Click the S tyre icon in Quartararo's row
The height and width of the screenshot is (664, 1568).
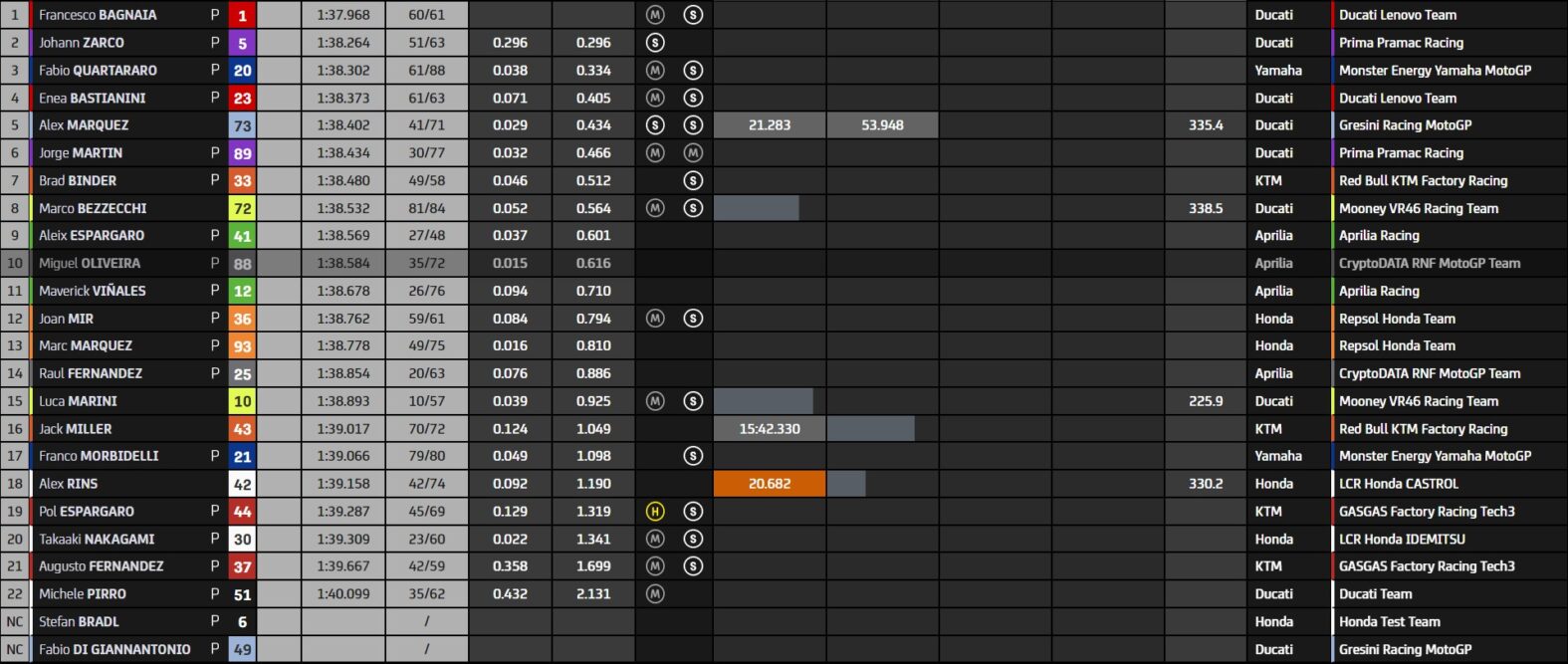(x=693, y=71)
